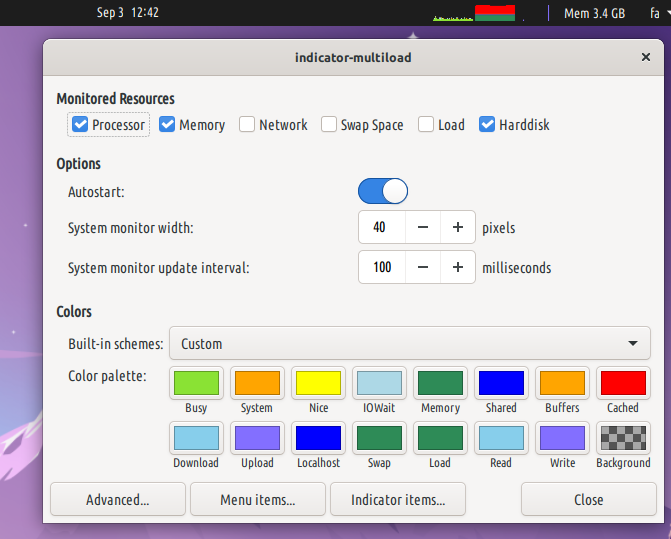Open the Indicator items dialog
Image resolution: width=671 pixels, height=539 pixels.
(398, 499)
